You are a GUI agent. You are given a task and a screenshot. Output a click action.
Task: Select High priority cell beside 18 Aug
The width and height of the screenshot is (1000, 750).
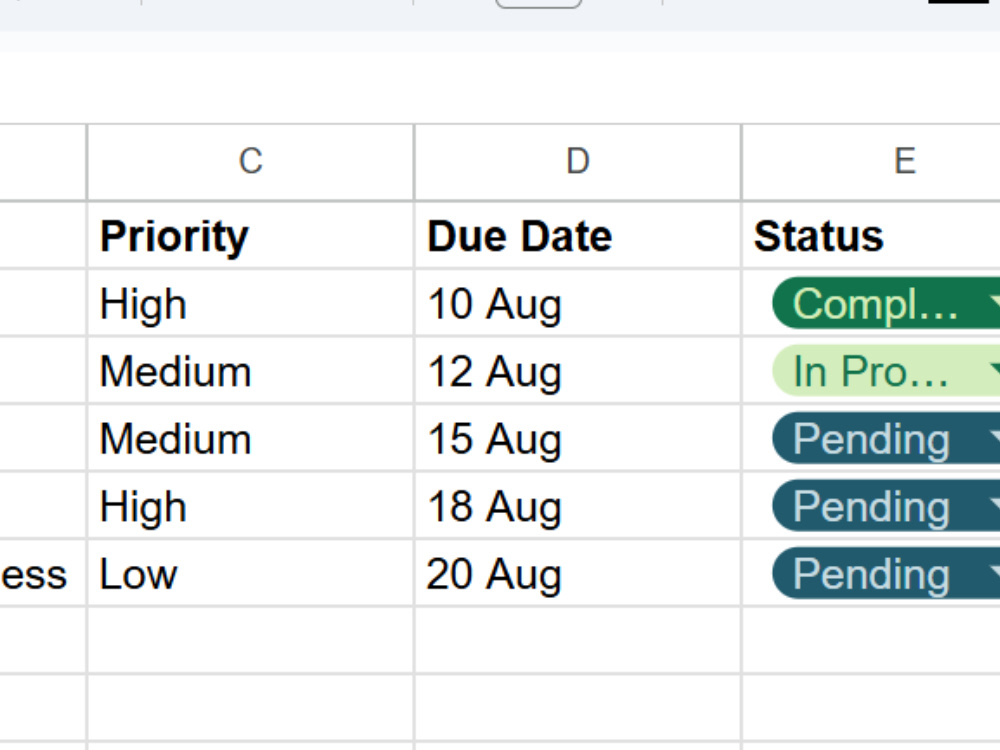point(251,506)
